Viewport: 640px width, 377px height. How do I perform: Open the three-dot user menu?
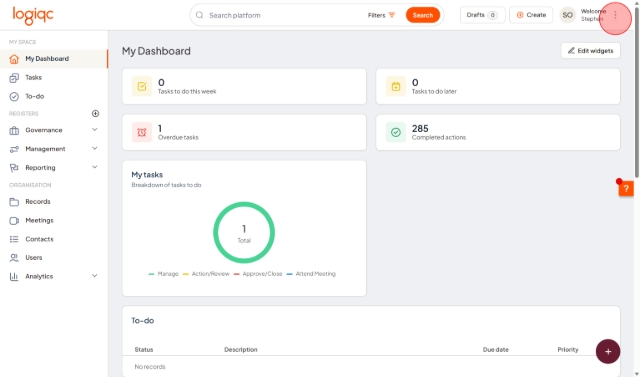[x=615, y=16]
